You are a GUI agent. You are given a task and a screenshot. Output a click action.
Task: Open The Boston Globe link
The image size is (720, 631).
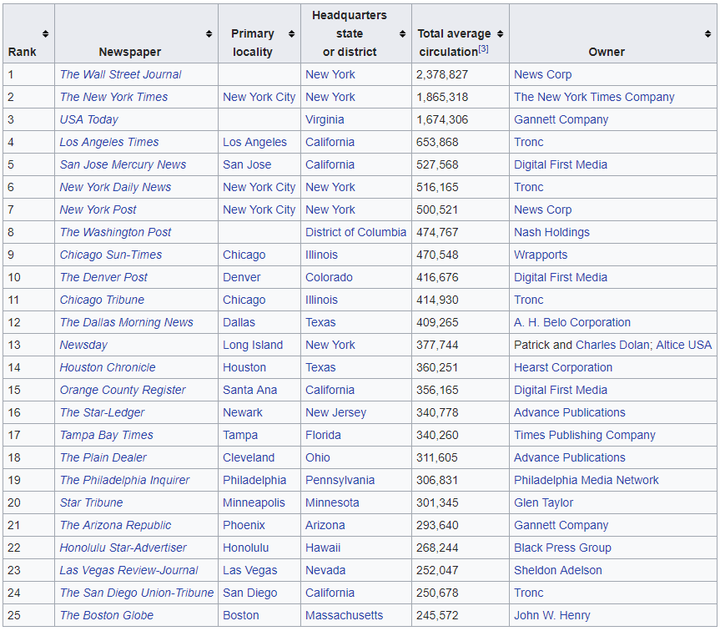107,615
